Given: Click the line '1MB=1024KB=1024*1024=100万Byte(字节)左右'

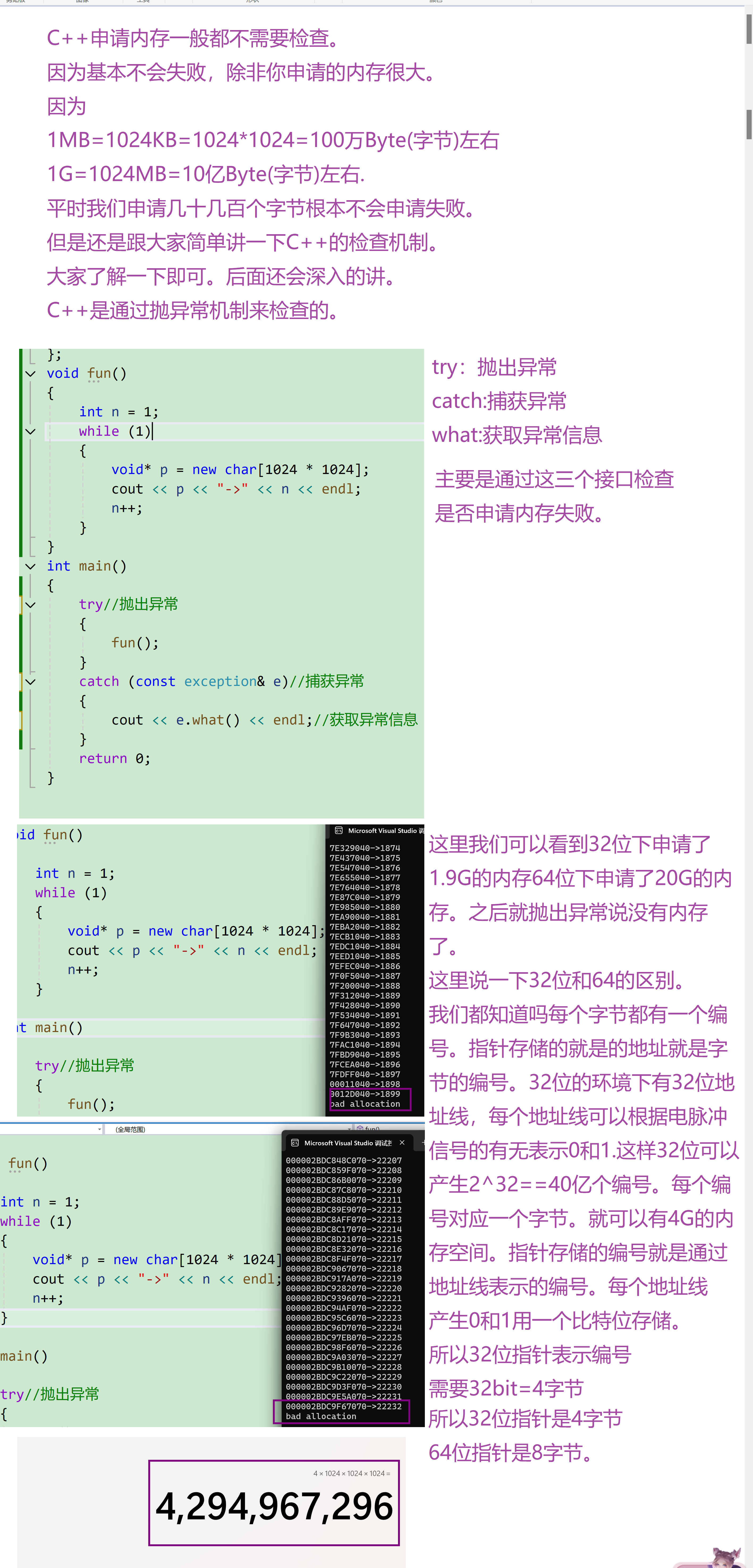Looking at the screenshot, I should tap(273, 140).
